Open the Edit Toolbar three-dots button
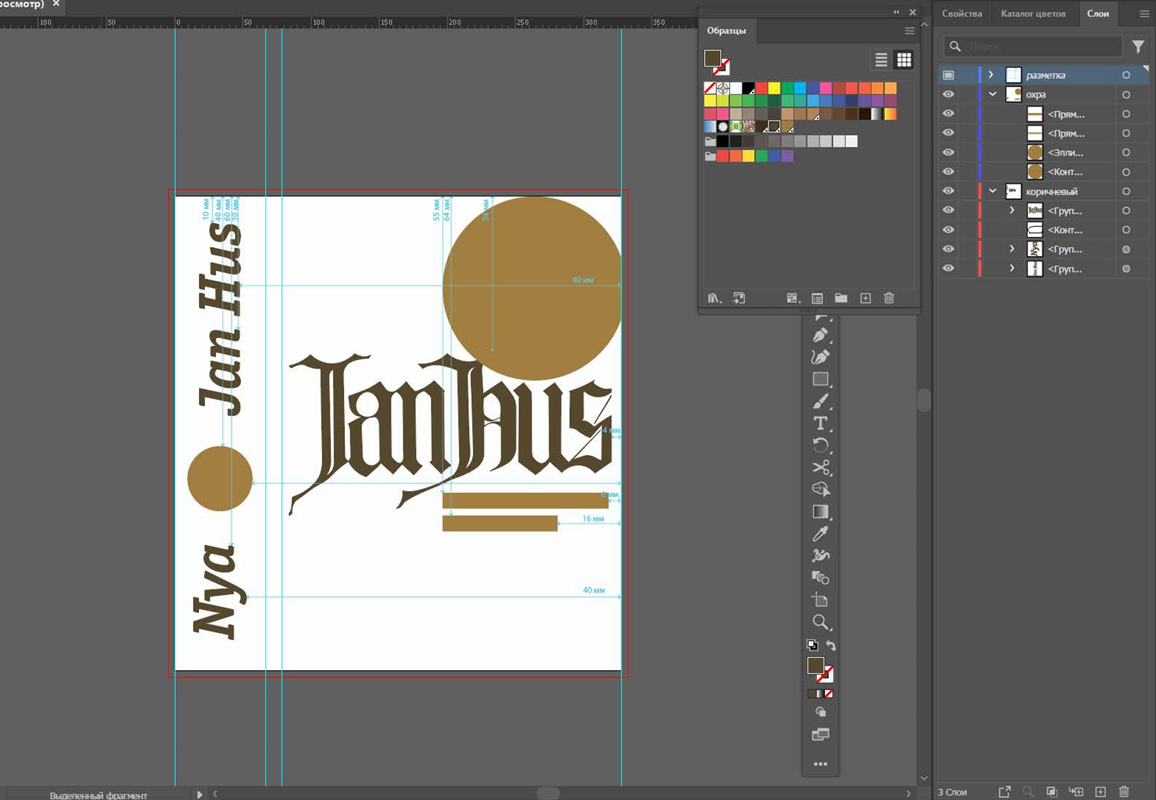The height and width of the screenshot is (800, 1156). coord(821,765)
